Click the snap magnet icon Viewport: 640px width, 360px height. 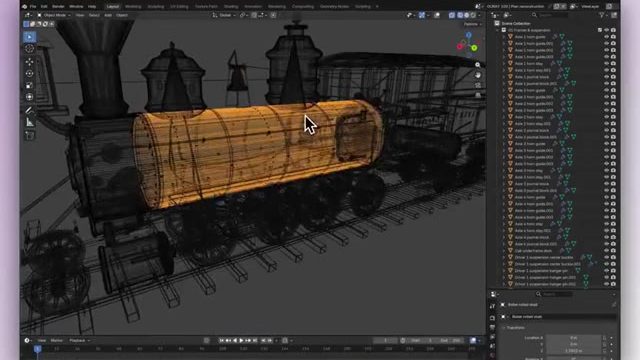254,15
